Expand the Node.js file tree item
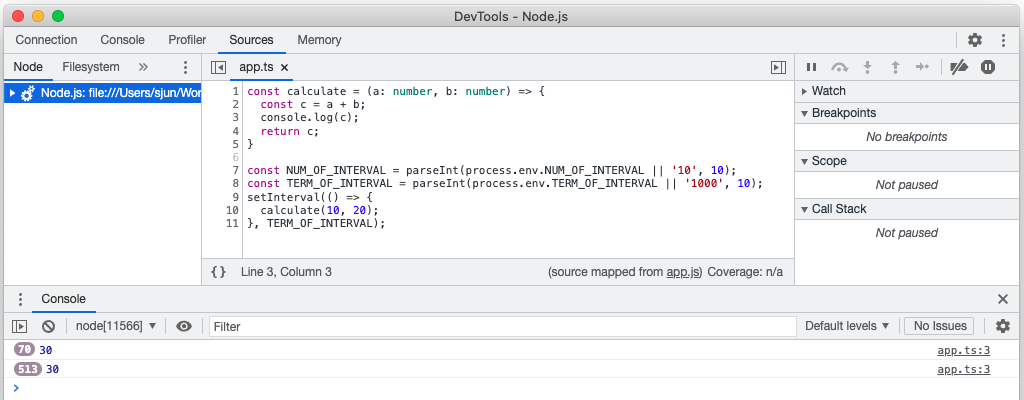 click(x=12, y=93)
